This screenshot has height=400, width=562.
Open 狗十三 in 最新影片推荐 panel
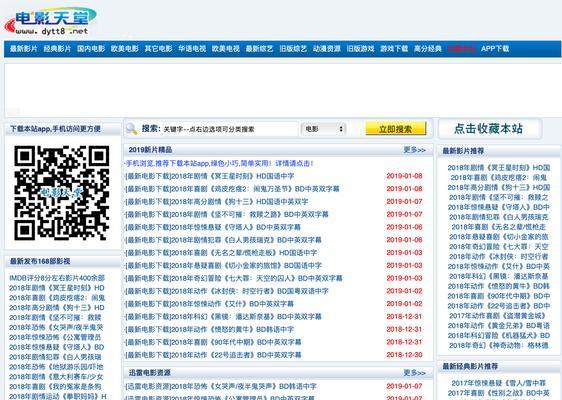[x=499, y=187]
